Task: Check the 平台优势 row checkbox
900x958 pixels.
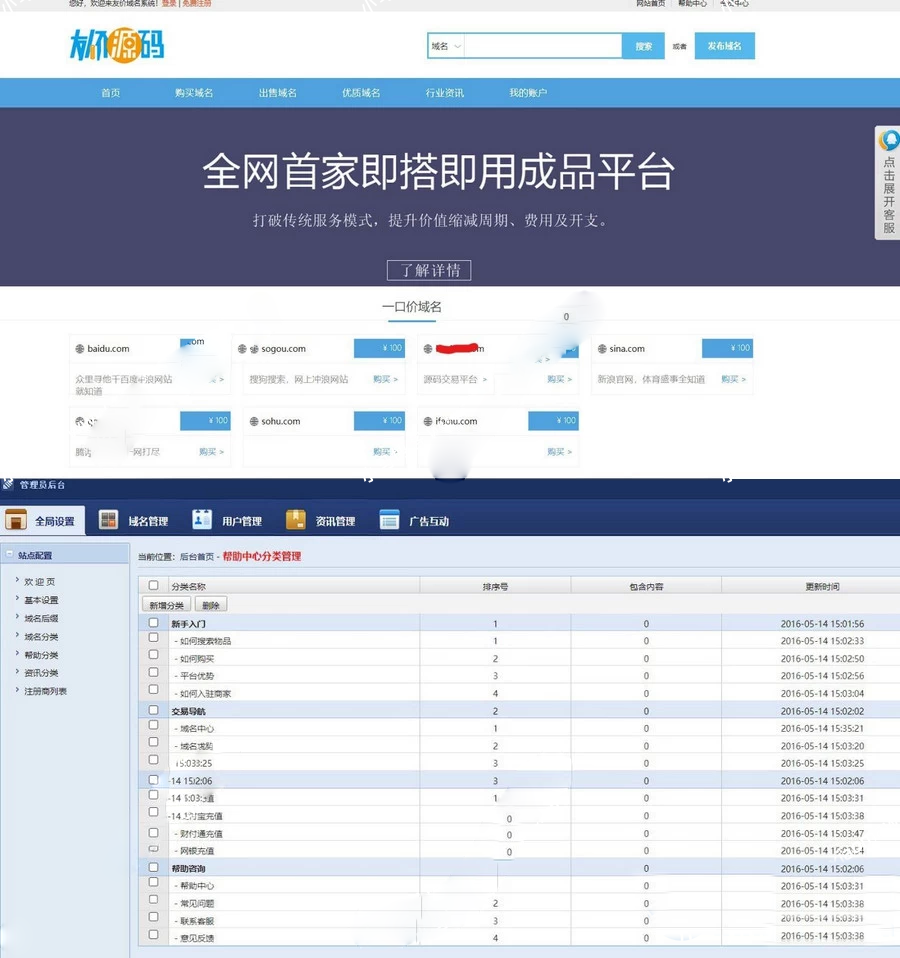Action: [153, 672]
